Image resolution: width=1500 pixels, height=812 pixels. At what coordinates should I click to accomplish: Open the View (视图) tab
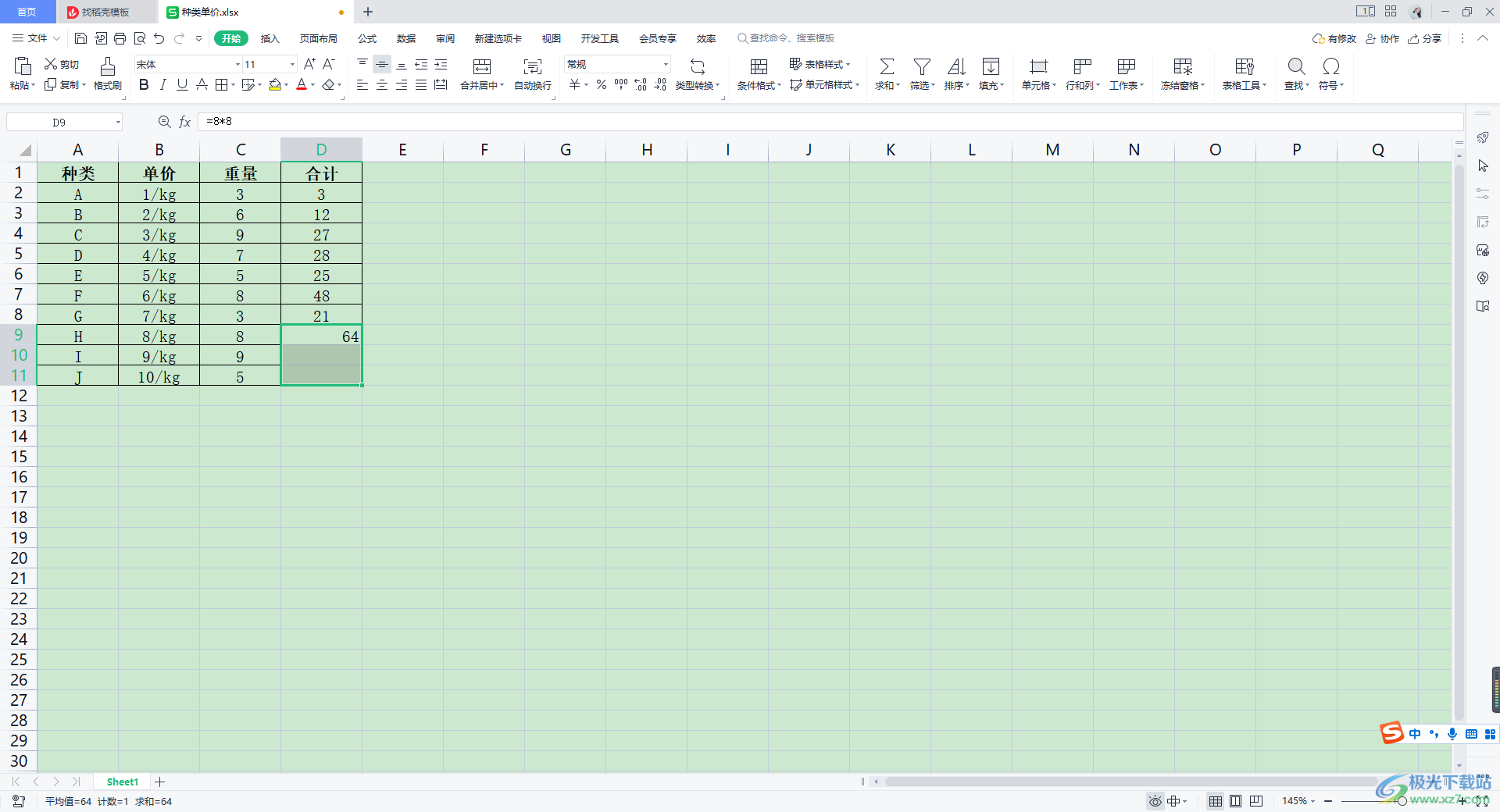click(x=552, y=38)
